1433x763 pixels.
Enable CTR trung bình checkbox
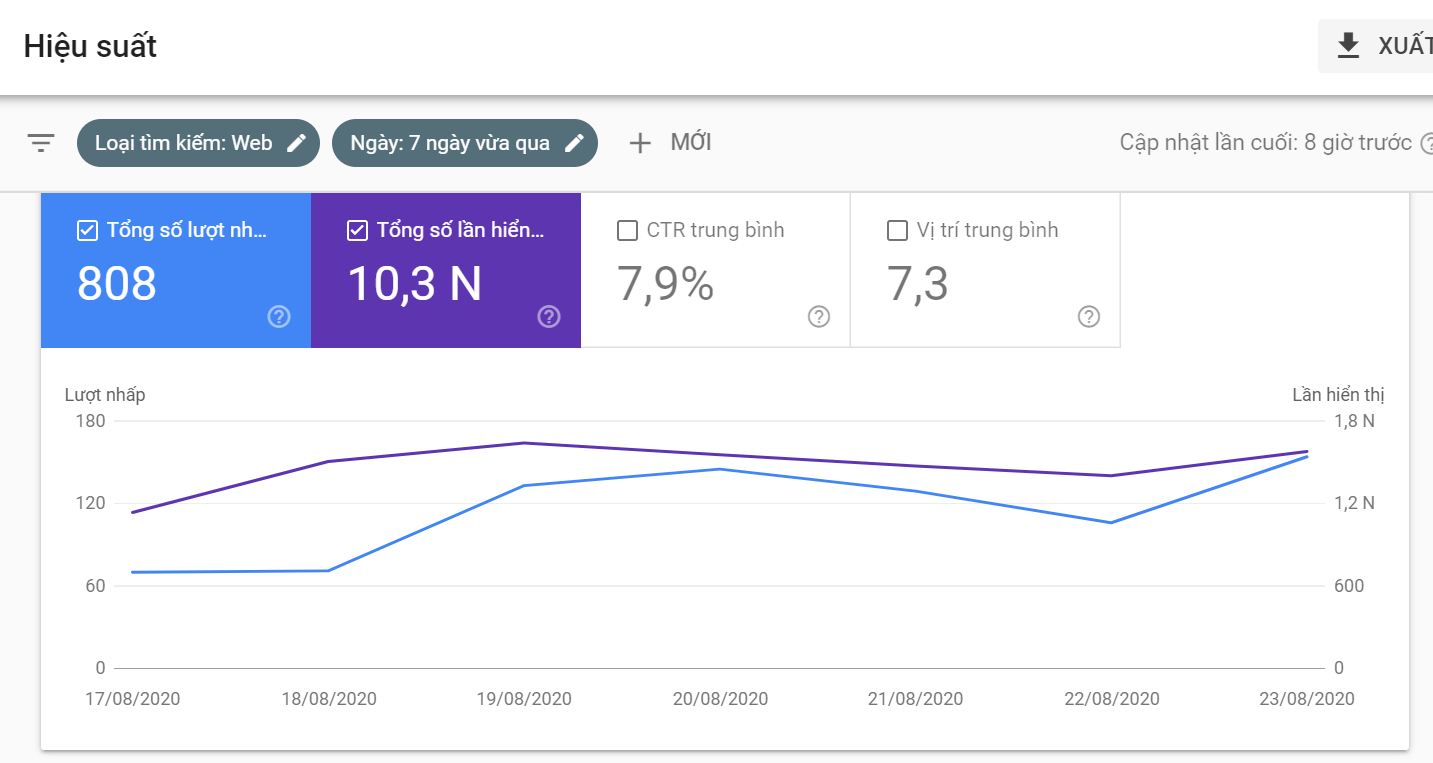tap(627, 231)
